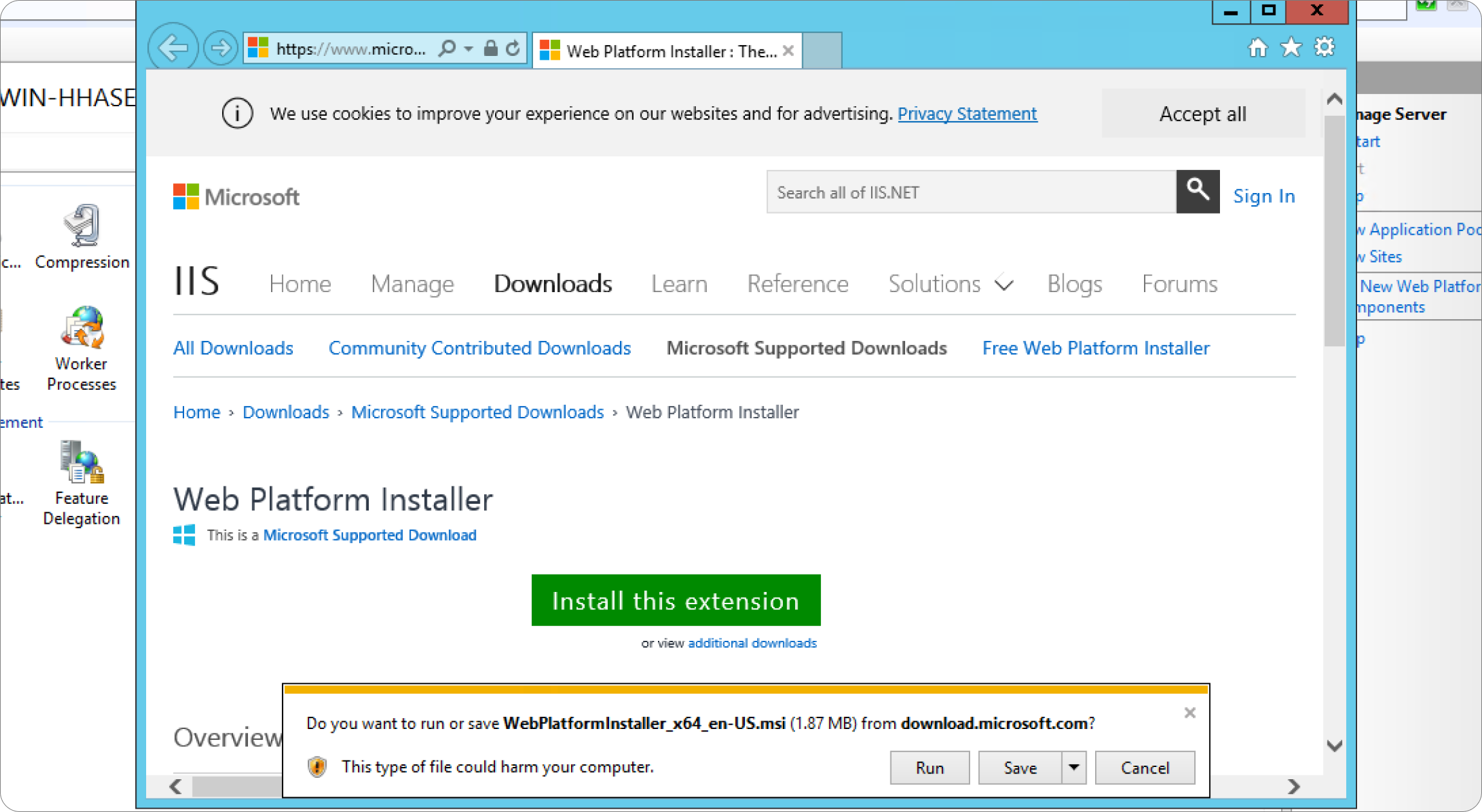This screenshot has width=1482, height=812.
Task: Open a new blank tab
Action: pos(822,50)
